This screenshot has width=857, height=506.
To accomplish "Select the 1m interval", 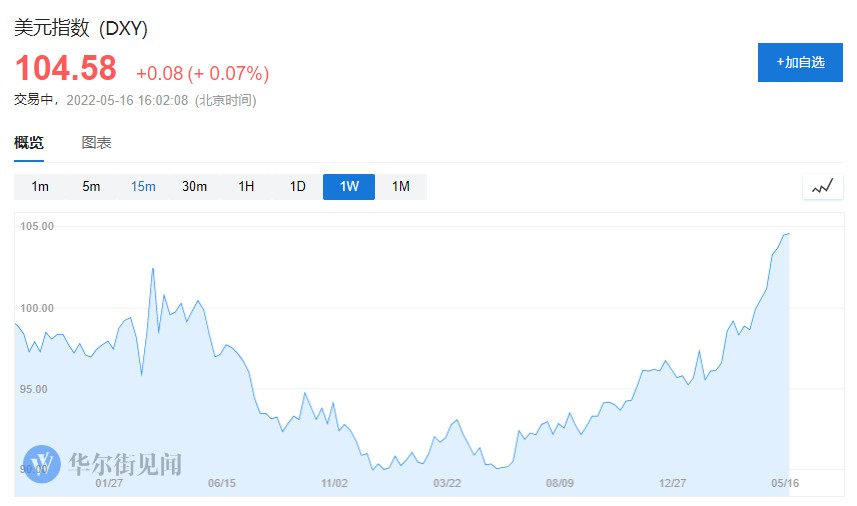I will click(40, 187).
